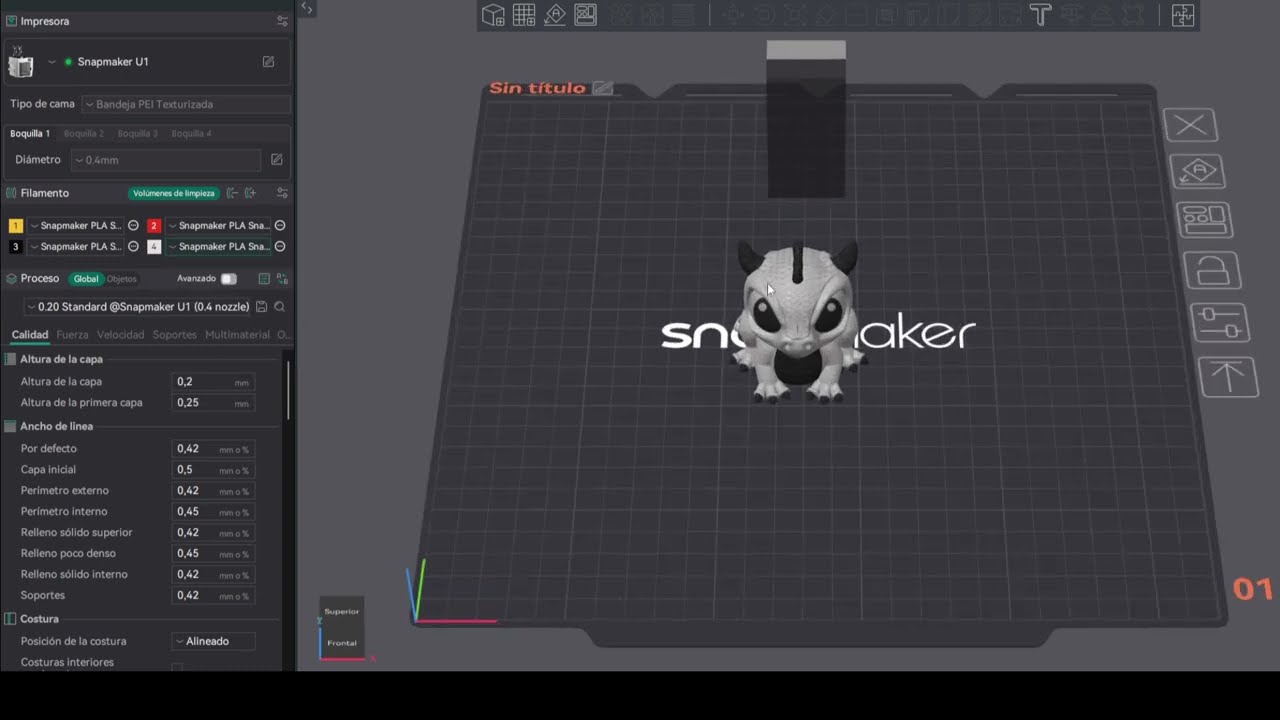The width and height of the screenshot is (1280, 720).
Task: Save the 0.20 Standard process preset
Action: [261, 307]
